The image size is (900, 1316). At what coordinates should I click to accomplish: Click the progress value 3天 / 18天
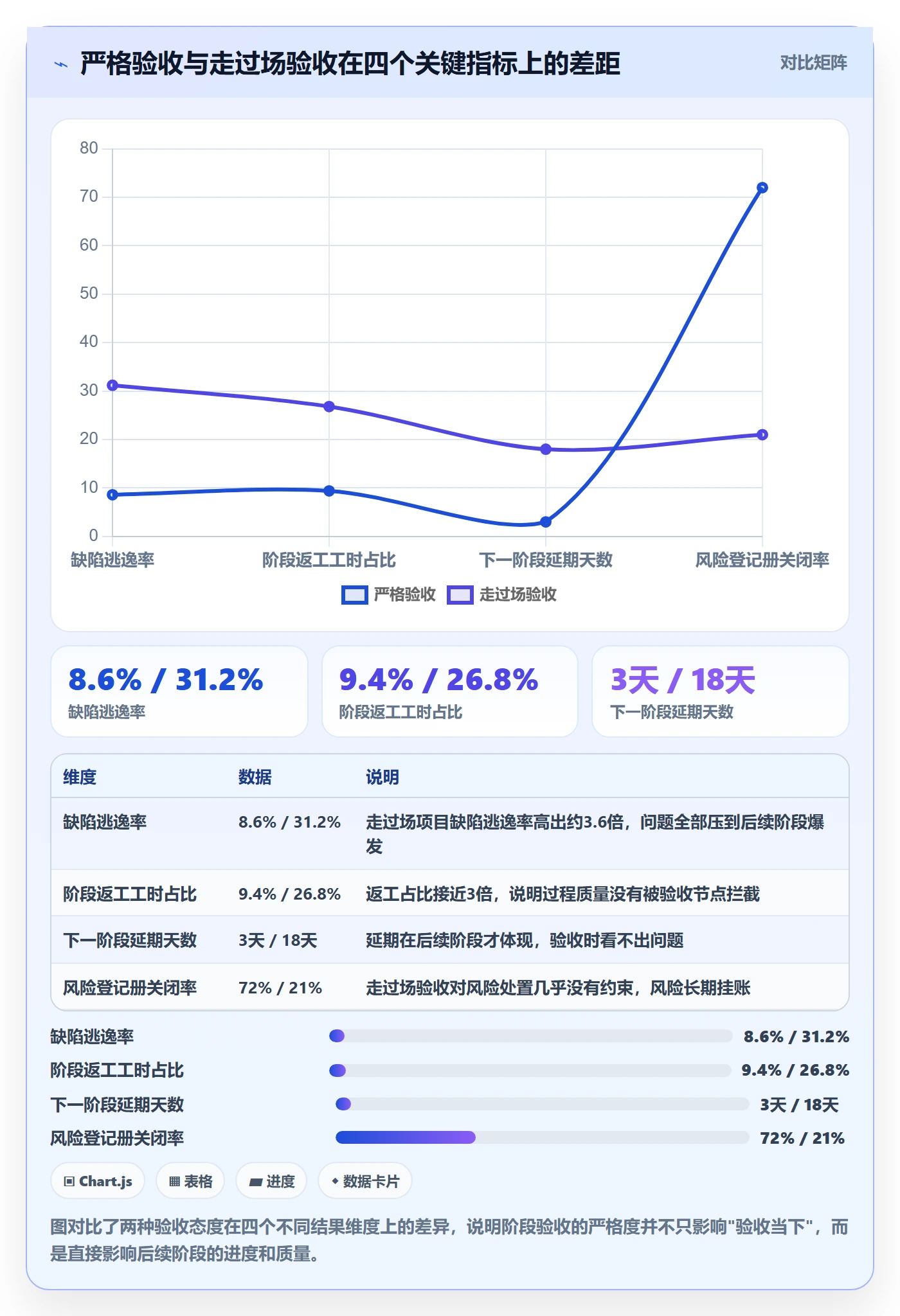pyautogui.click(x=800, y=1105)
